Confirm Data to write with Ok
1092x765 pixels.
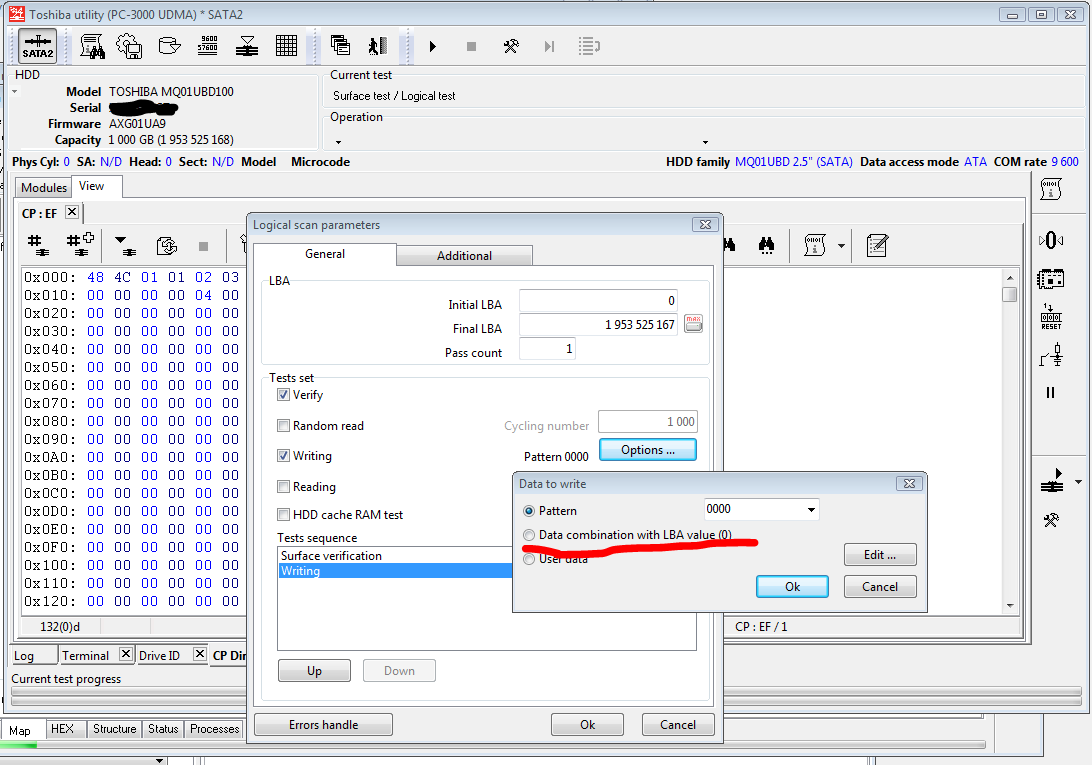793,587
